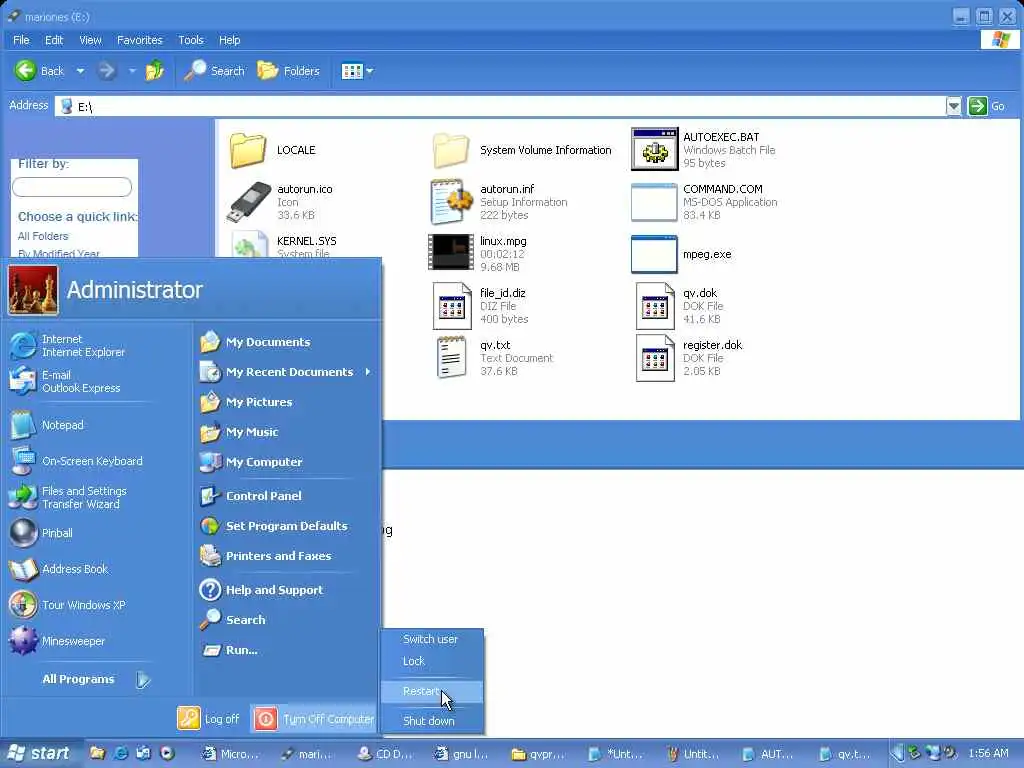
Task: Select the System Volume Information folder
Action: point(522,150)
